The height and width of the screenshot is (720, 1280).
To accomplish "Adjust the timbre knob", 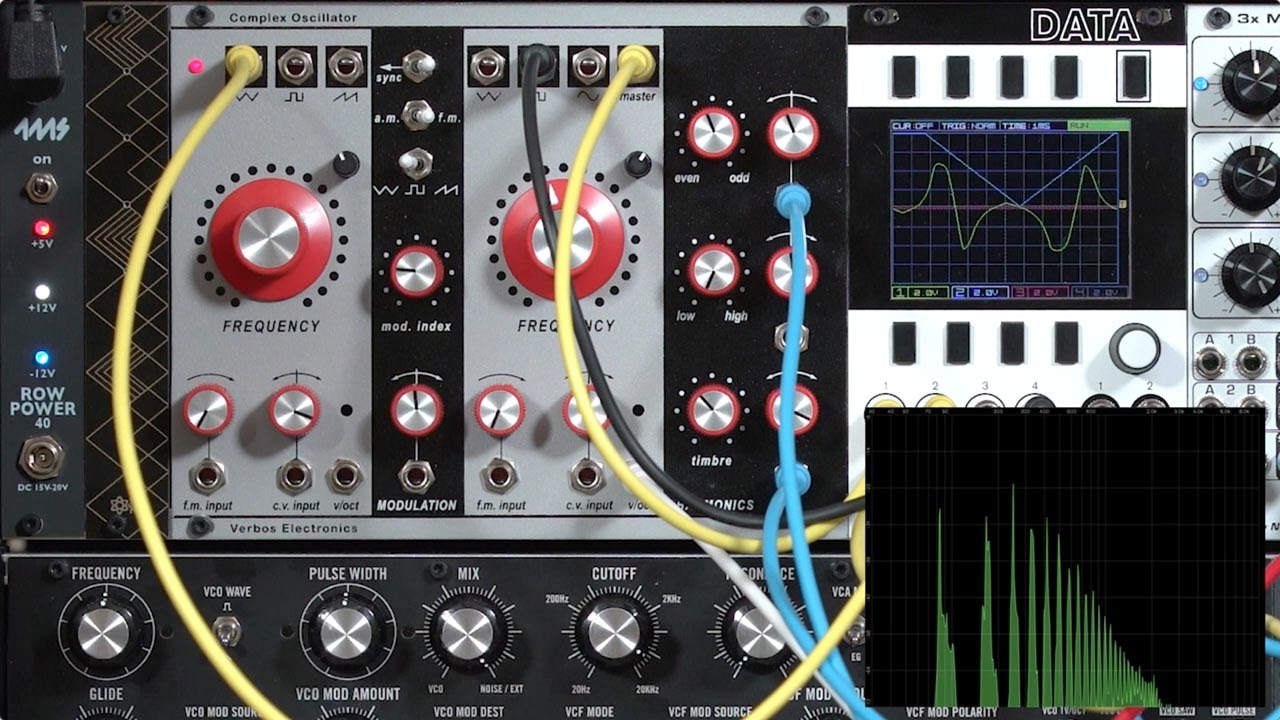I will (x=713, y=410).
